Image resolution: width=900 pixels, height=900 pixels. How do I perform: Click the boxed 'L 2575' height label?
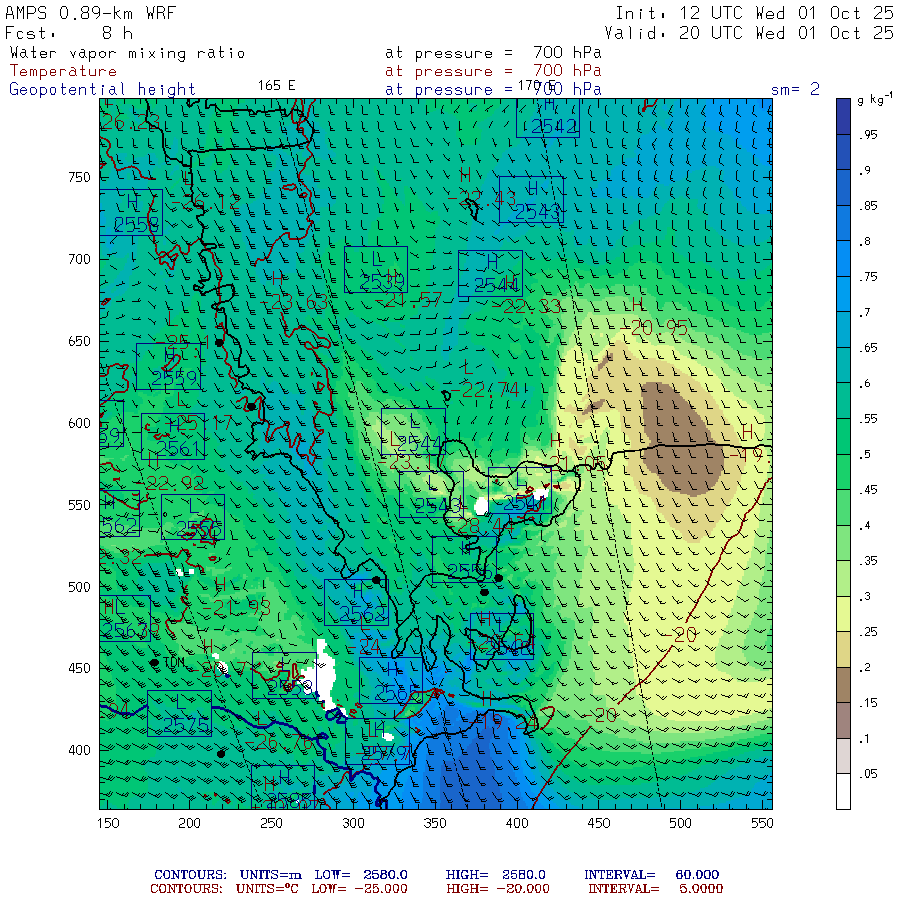180,713
